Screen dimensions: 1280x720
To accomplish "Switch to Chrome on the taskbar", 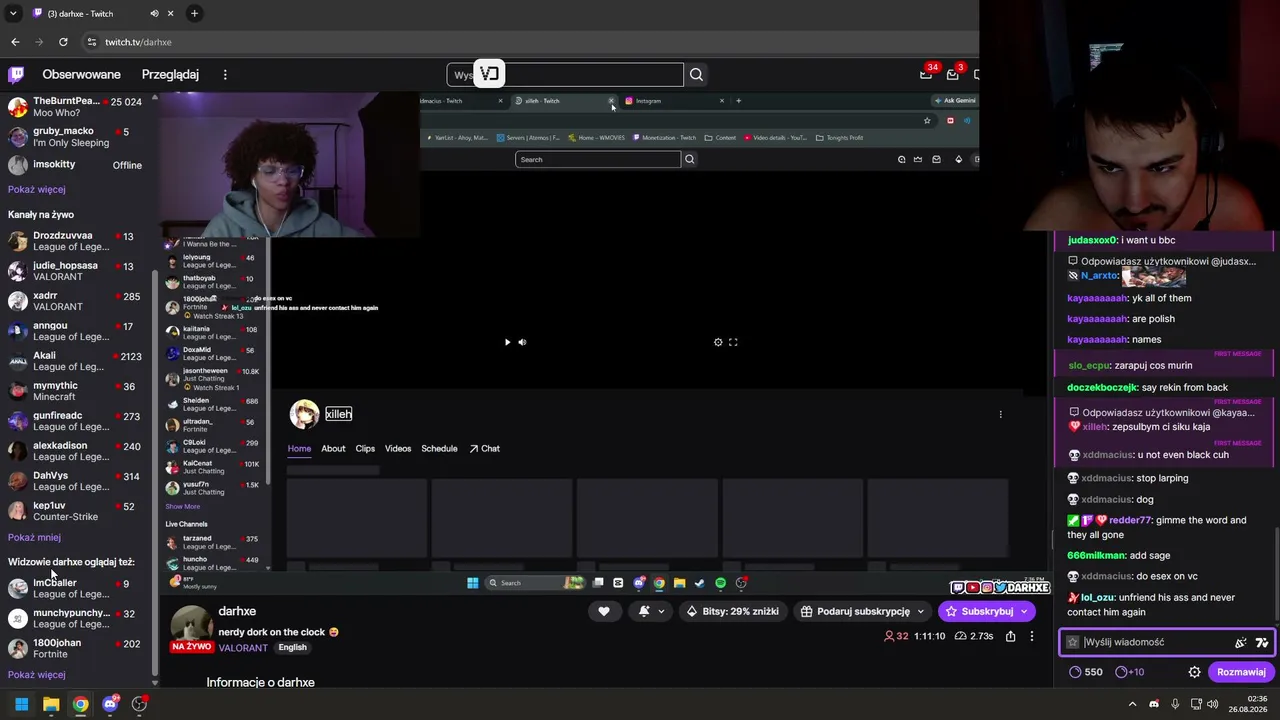I will pos(80,704).
